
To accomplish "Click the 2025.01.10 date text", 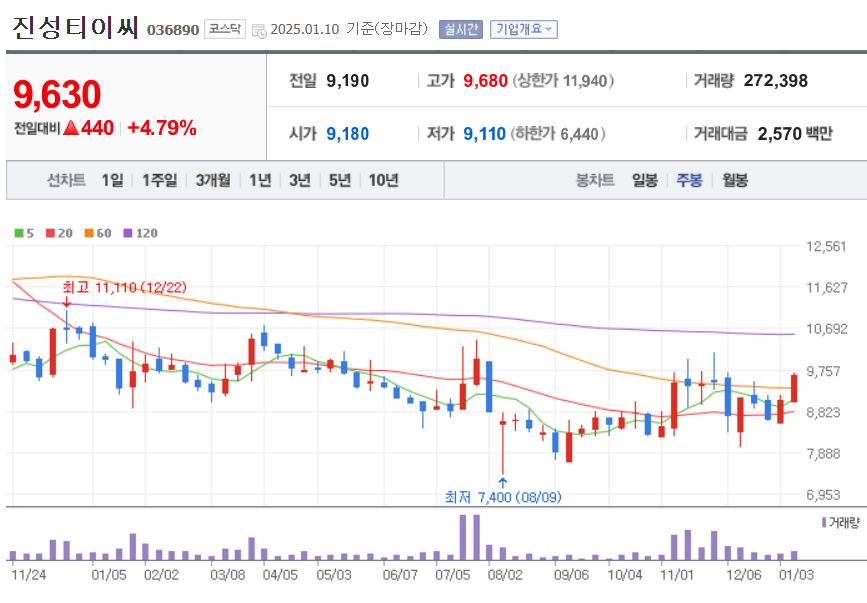I will (305, 29).
